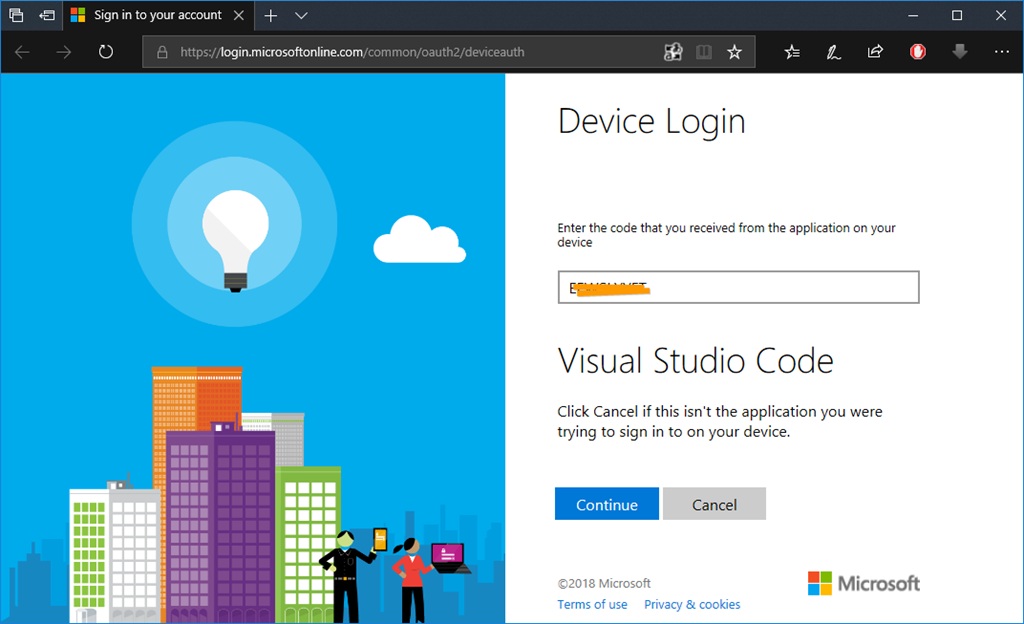
Task: Click the translate icon in address bar
Action: [673, 52]
